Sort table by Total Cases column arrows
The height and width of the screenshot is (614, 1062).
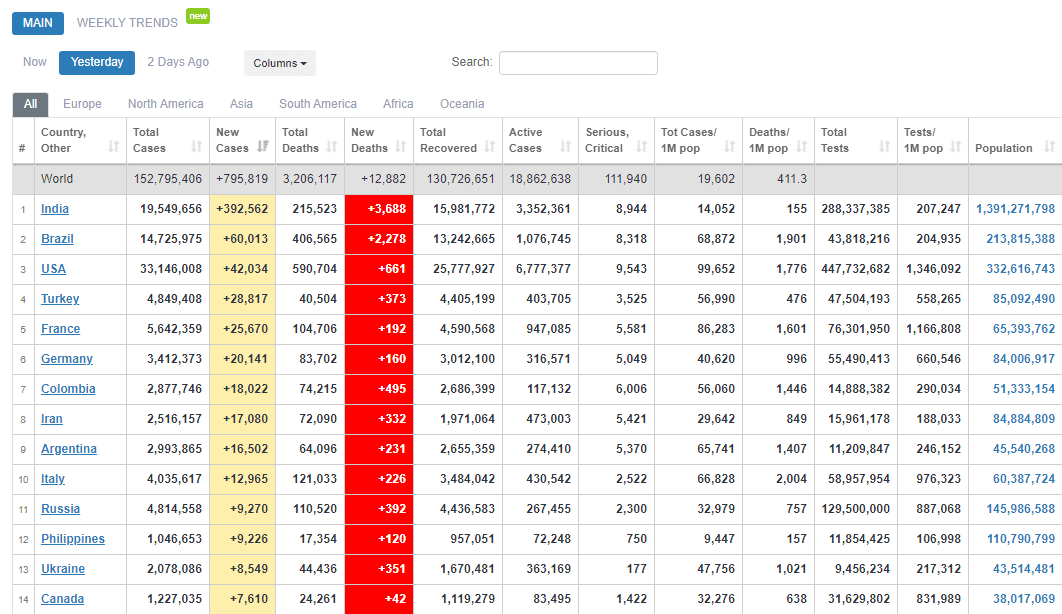[197, 147]
